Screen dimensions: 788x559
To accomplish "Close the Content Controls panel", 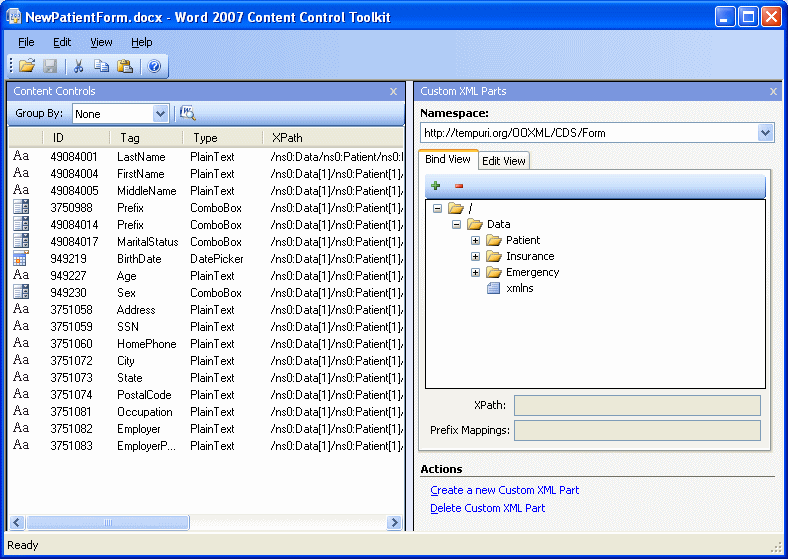I will click(x=393, y=91).
